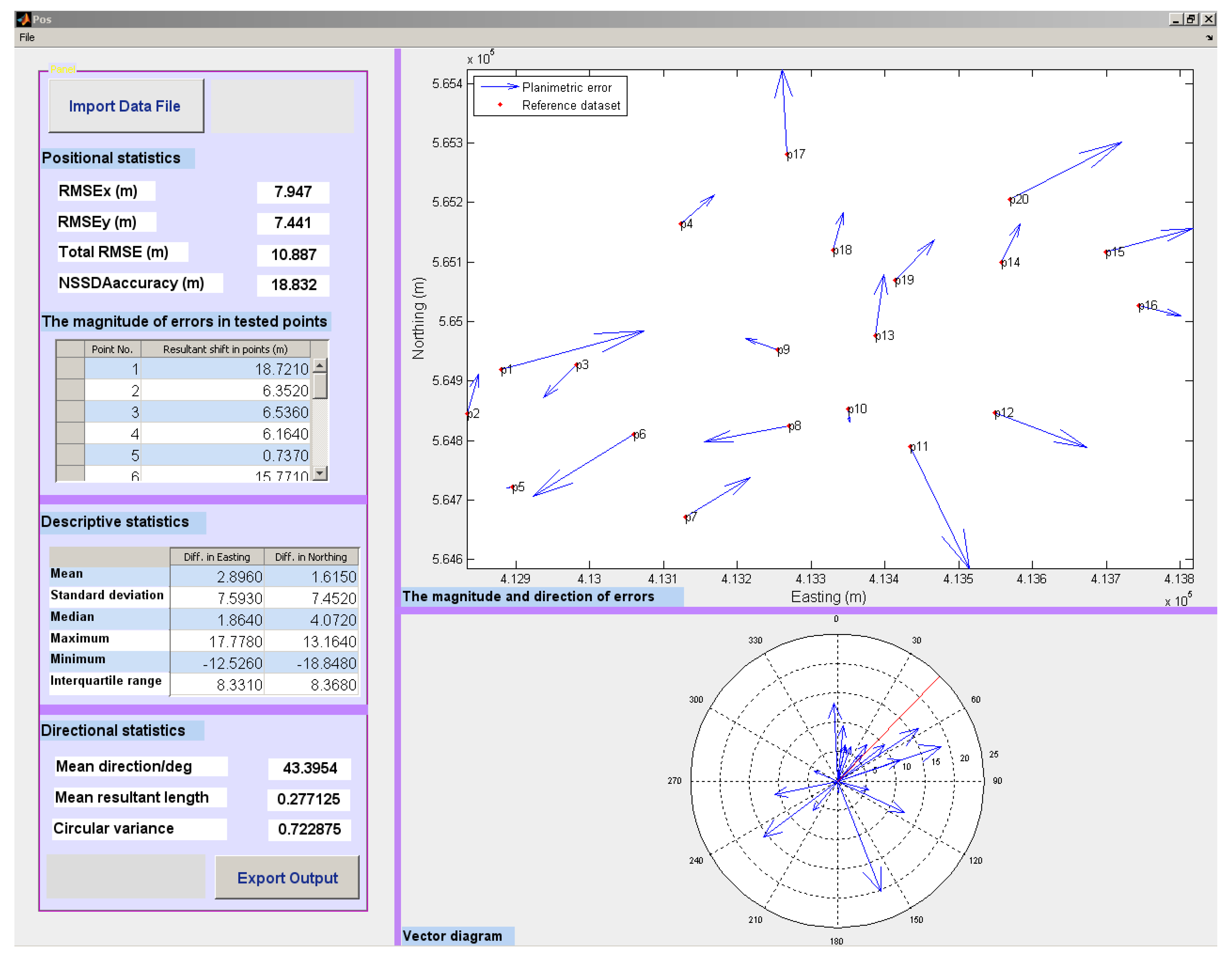The image size is (1232, 969).
Task: Select RMSEy value 7.441
Action: point(293,223)
